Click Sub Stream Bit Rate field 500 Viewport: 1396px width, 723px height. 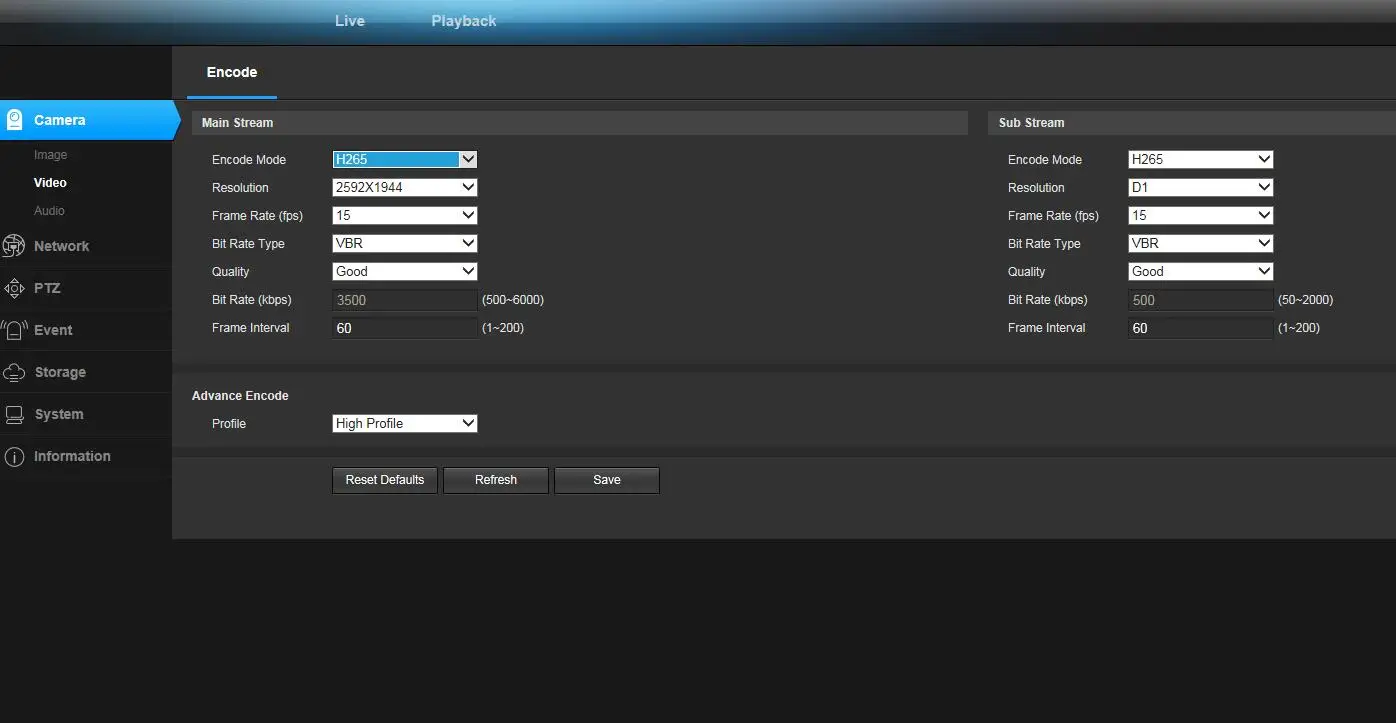[x=1201, y=300]
